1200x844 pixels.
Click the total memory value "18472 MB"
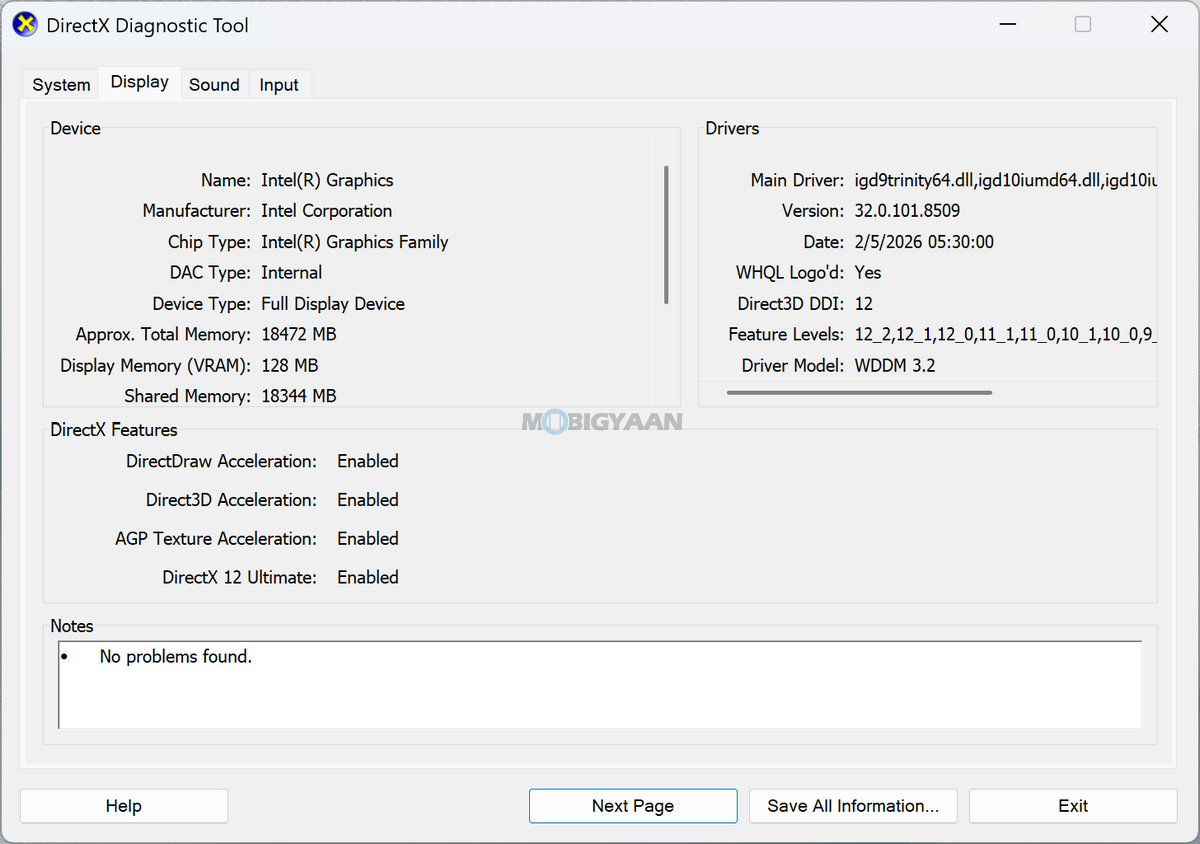pyautogui.click(x=299, y=335)
